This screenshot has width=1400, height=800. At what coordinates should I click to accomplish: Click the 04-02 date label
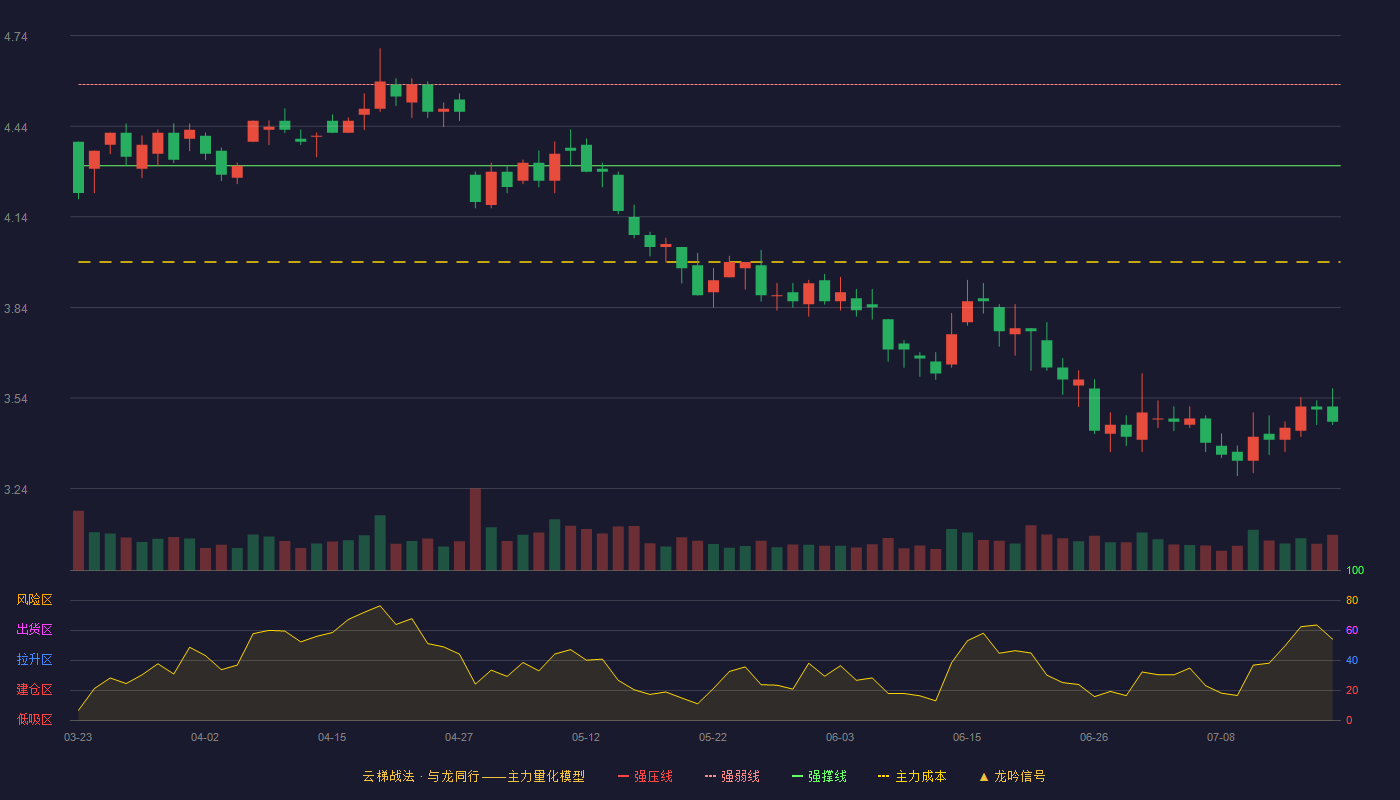click(205, 737)
